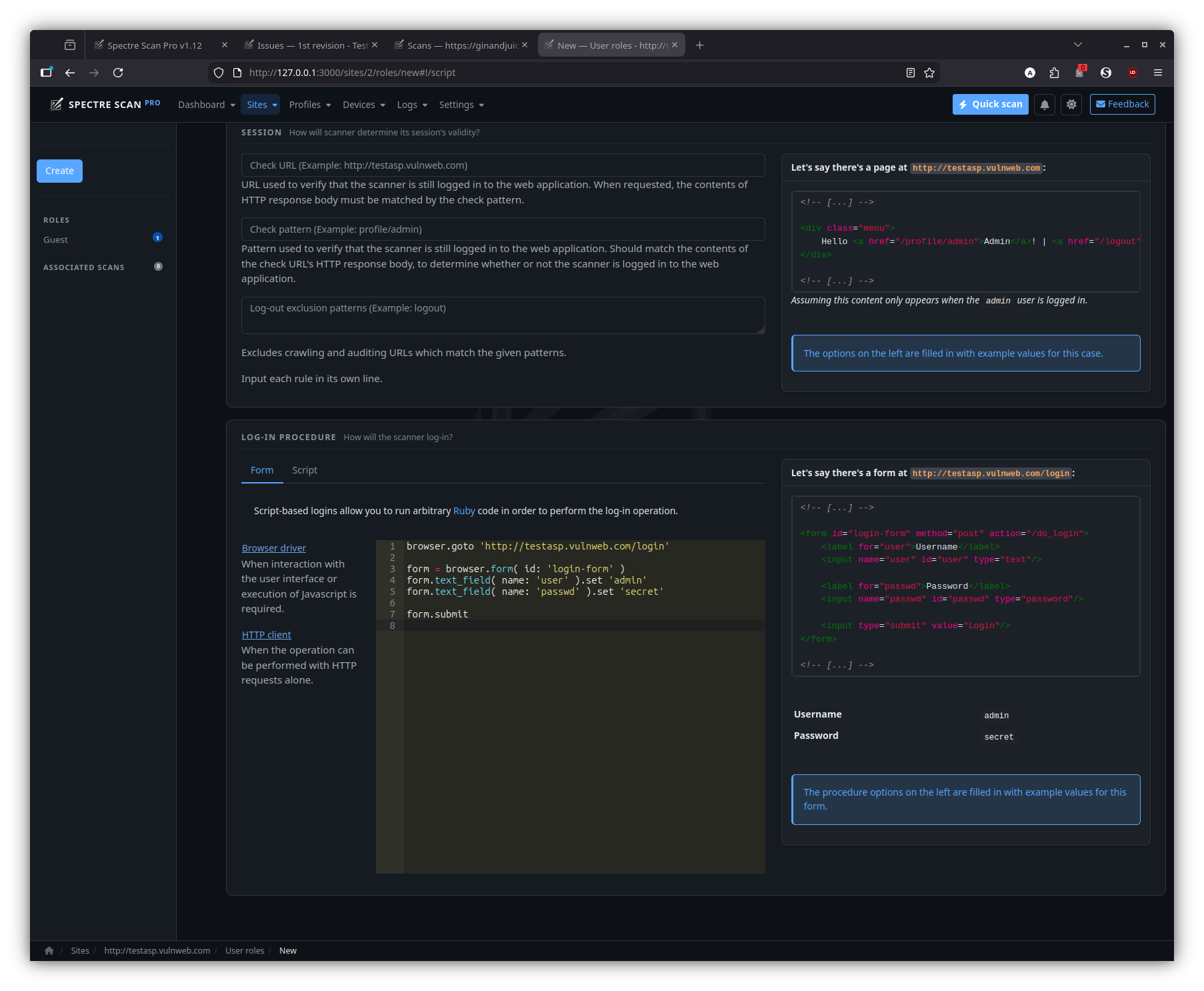Image resolution: width=1204 pixels, height=991 pixels.
Task: Close the Spectre Scan Pro v1.12 tab
Action: (x=225, y=45)
